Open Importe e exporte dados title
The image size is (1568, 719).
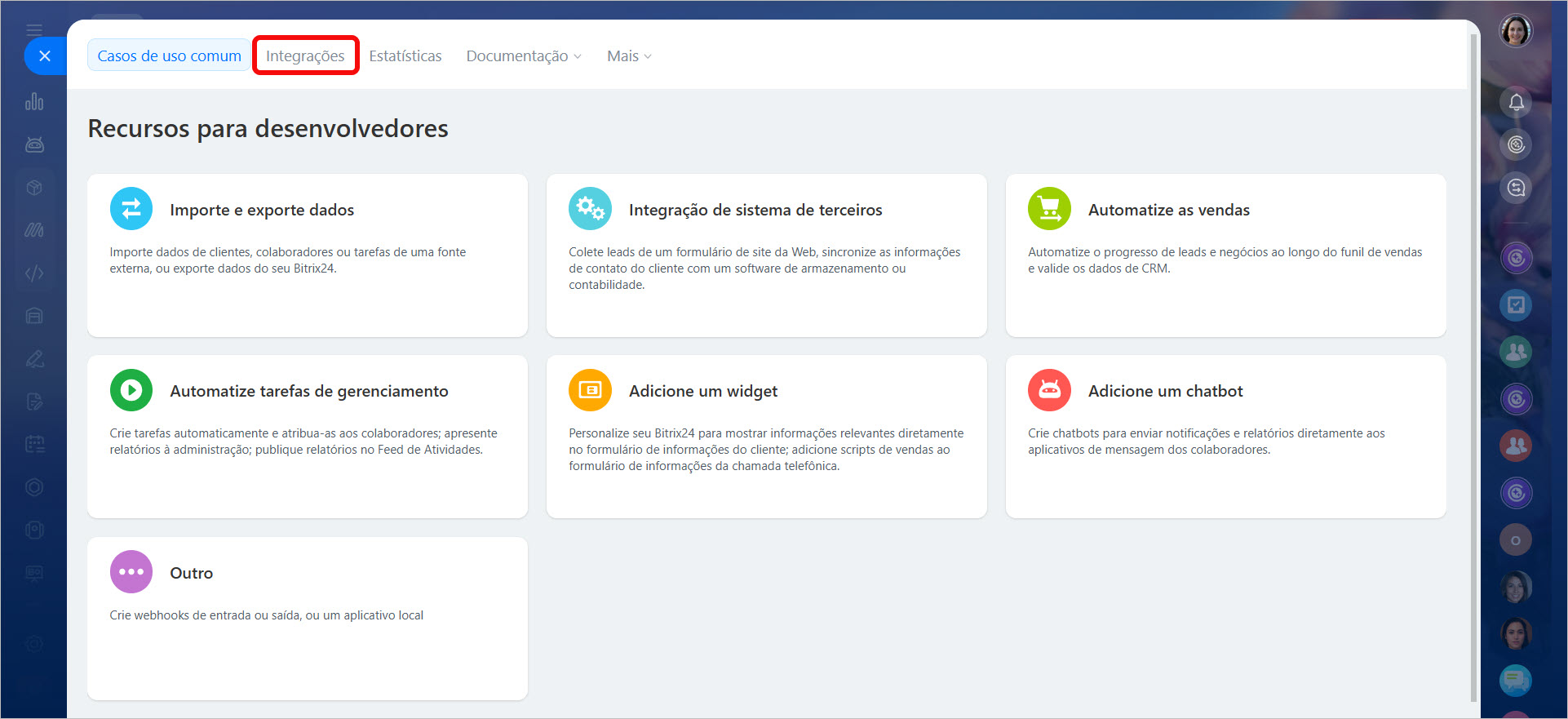coord(262,210)
